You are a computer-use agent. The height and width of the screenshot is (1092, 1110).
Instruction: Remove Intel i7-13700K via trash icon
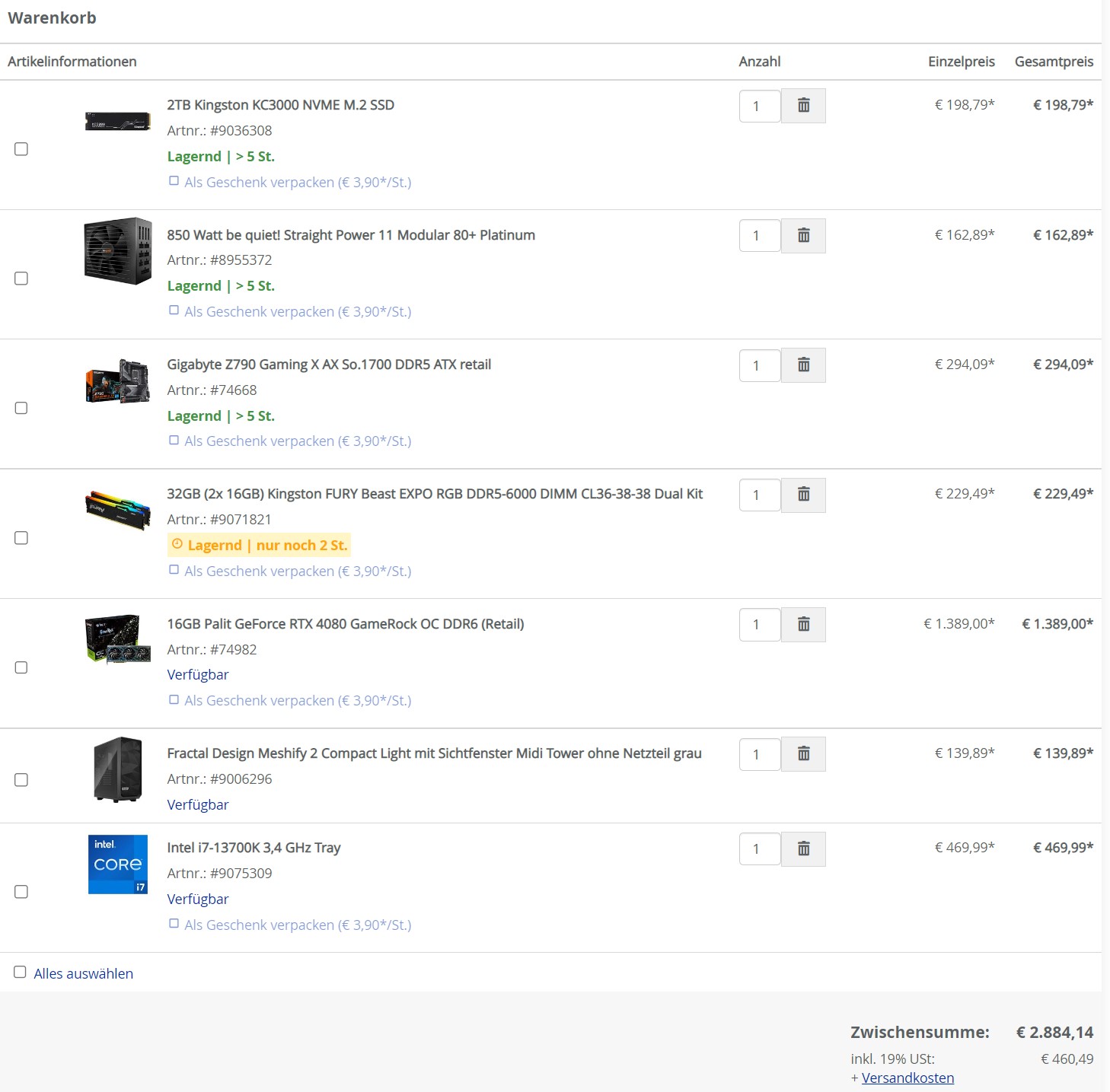[803, 849]
